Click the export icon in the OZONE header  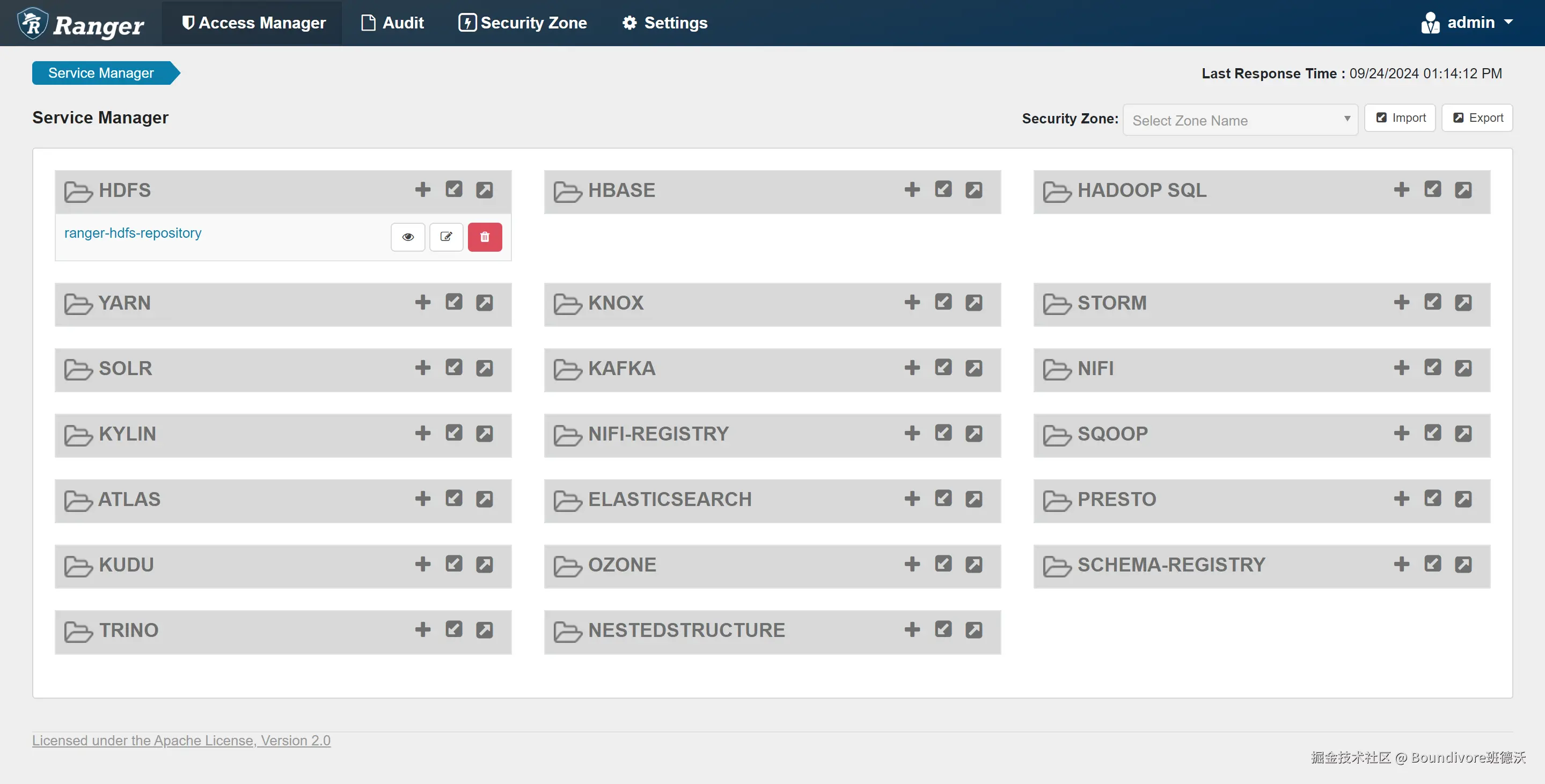point(973,565)
